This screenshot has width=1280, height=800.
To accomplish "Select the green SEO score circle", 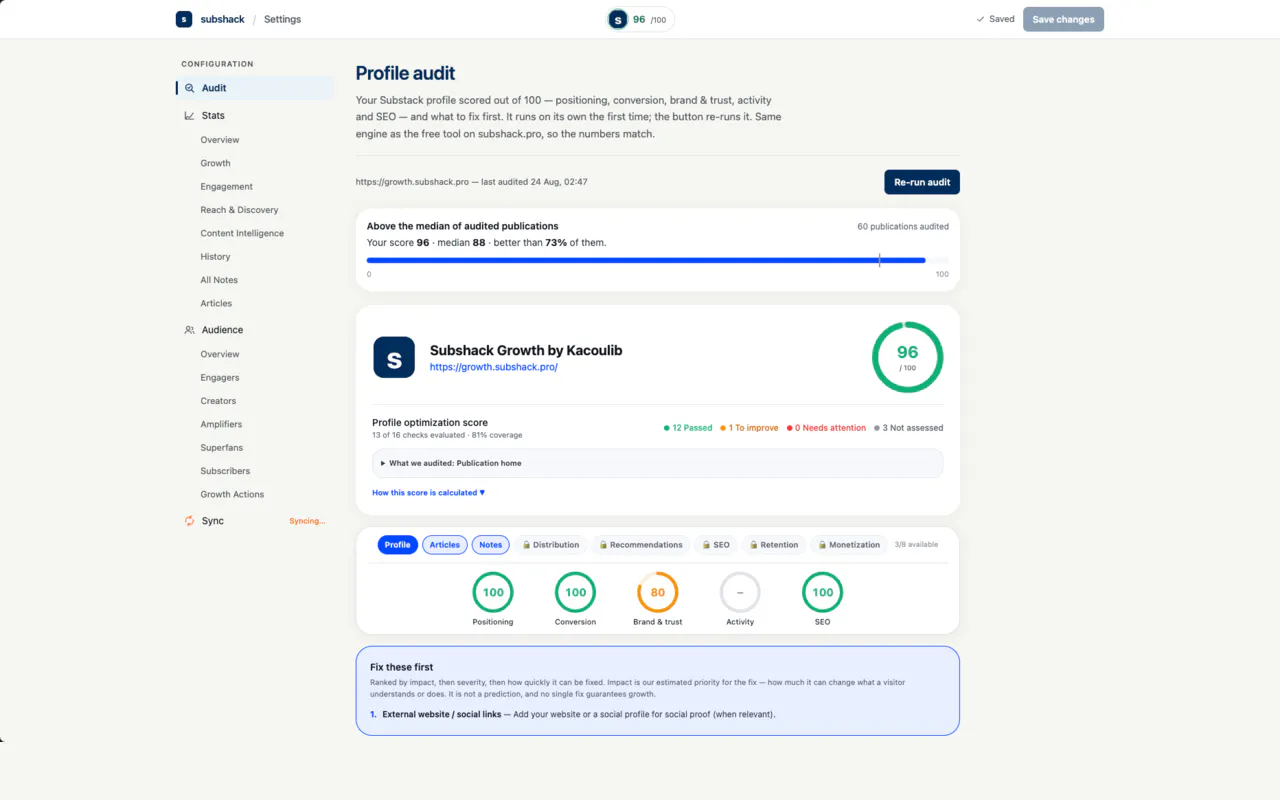I will pyautogui.click(x=823, y=592).
